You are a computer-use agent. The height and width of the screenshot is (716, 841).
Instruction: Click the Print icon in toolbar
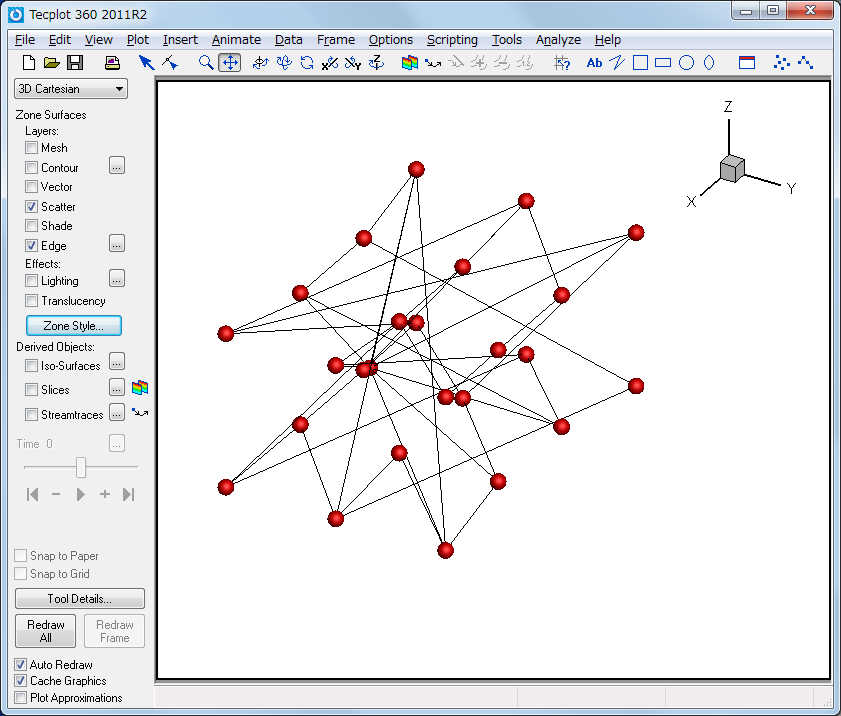[112, 63]
